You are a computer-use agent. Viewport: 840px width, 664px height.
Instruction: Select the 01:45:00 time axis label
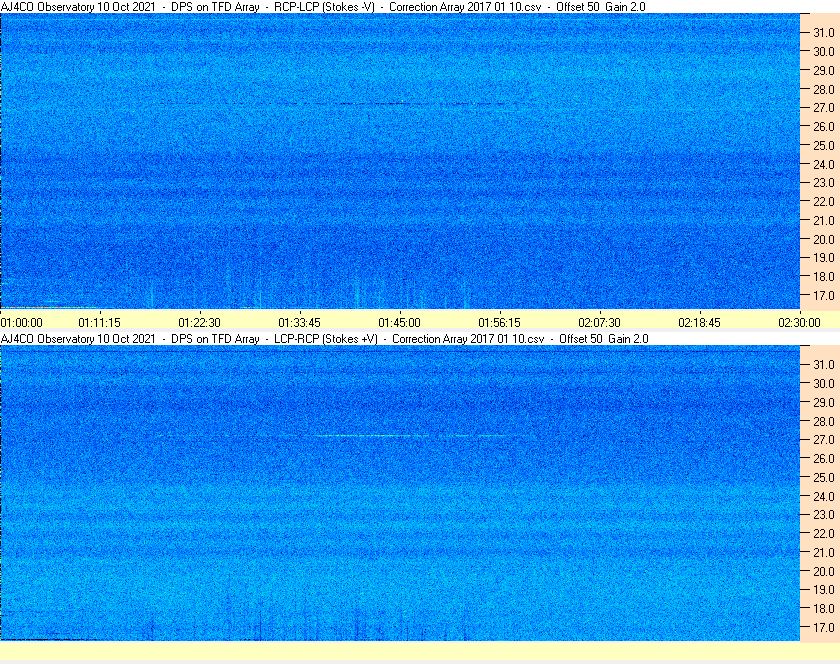(x=400, y=323)
